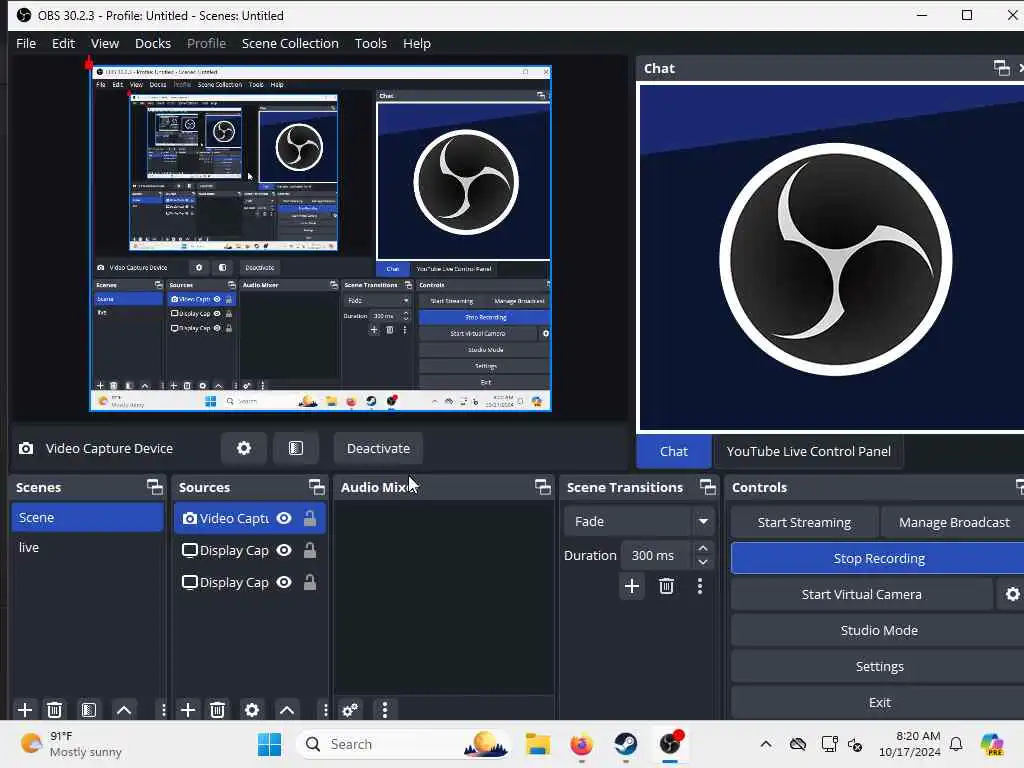This screenshot has height=768, width=1024.
Task: Remove selected source with trash icon
Action: tap(217, 709)
